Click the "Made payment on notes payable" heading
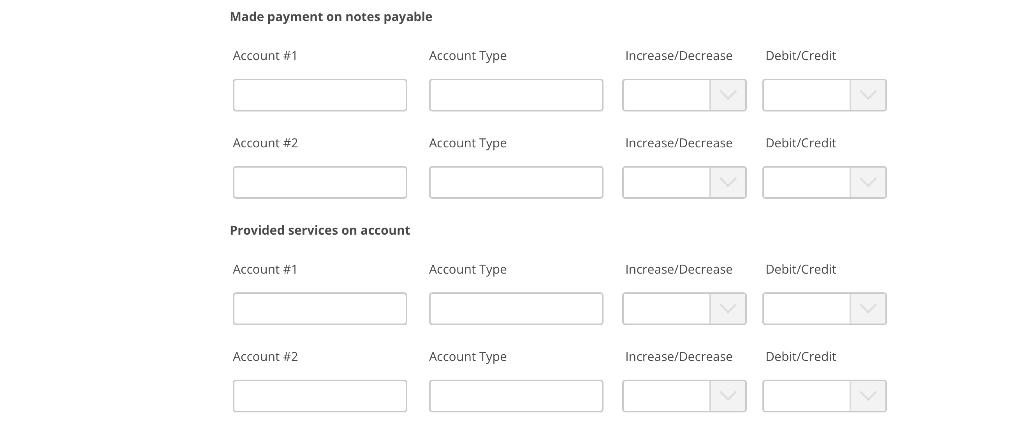 tap(331, 17)
